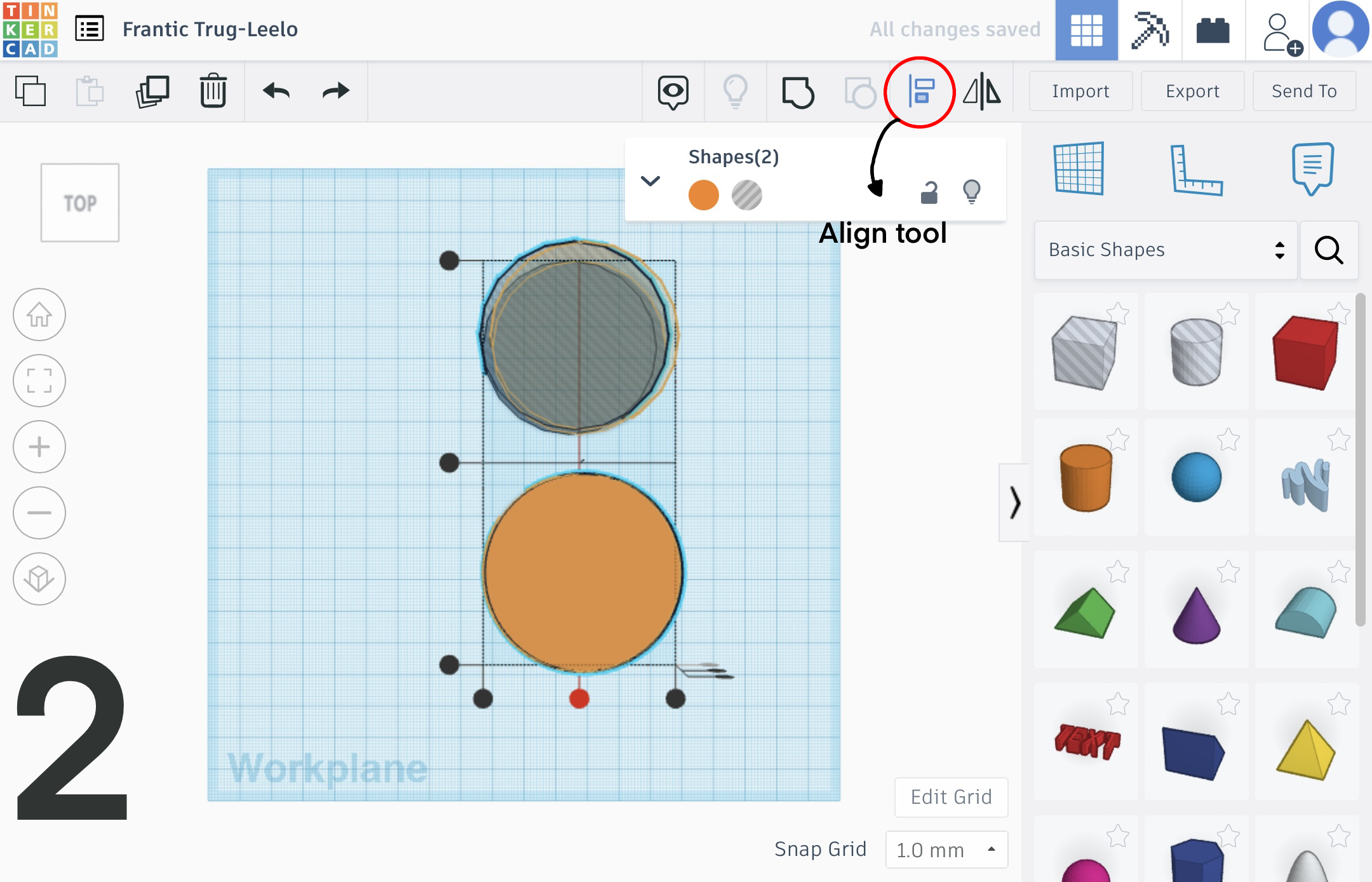Toggle the lock editing icon in Shapes panel
Screen dimensions: 1372x882
coord(929,192)
